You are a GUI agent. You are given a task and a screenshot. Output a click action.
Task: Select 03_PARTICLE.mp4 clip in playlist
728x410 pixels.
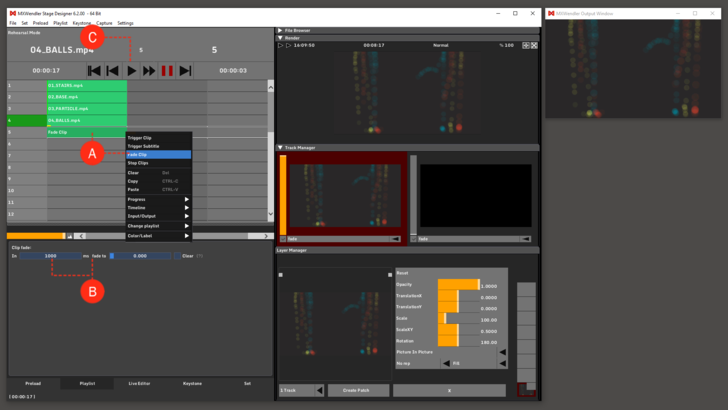pos(87,109)
